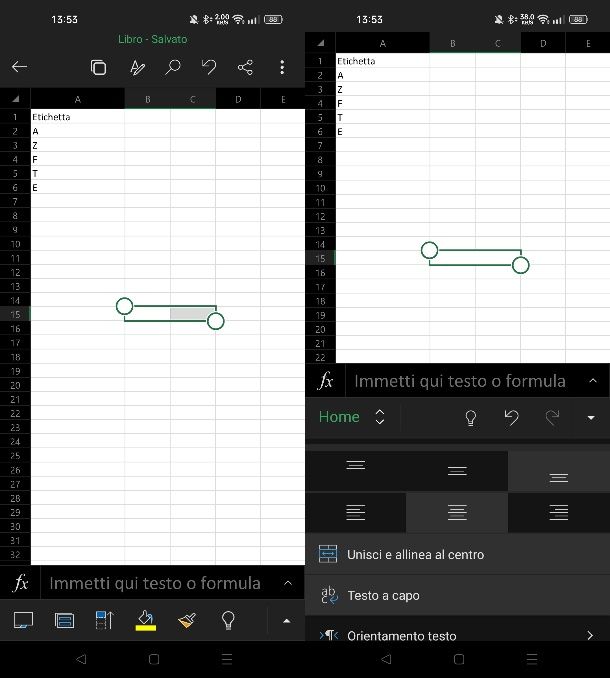Viewport: 610px width, 678px height.
Task: Tap cell containing Z on the left sheet
Action: click(78, 145)
